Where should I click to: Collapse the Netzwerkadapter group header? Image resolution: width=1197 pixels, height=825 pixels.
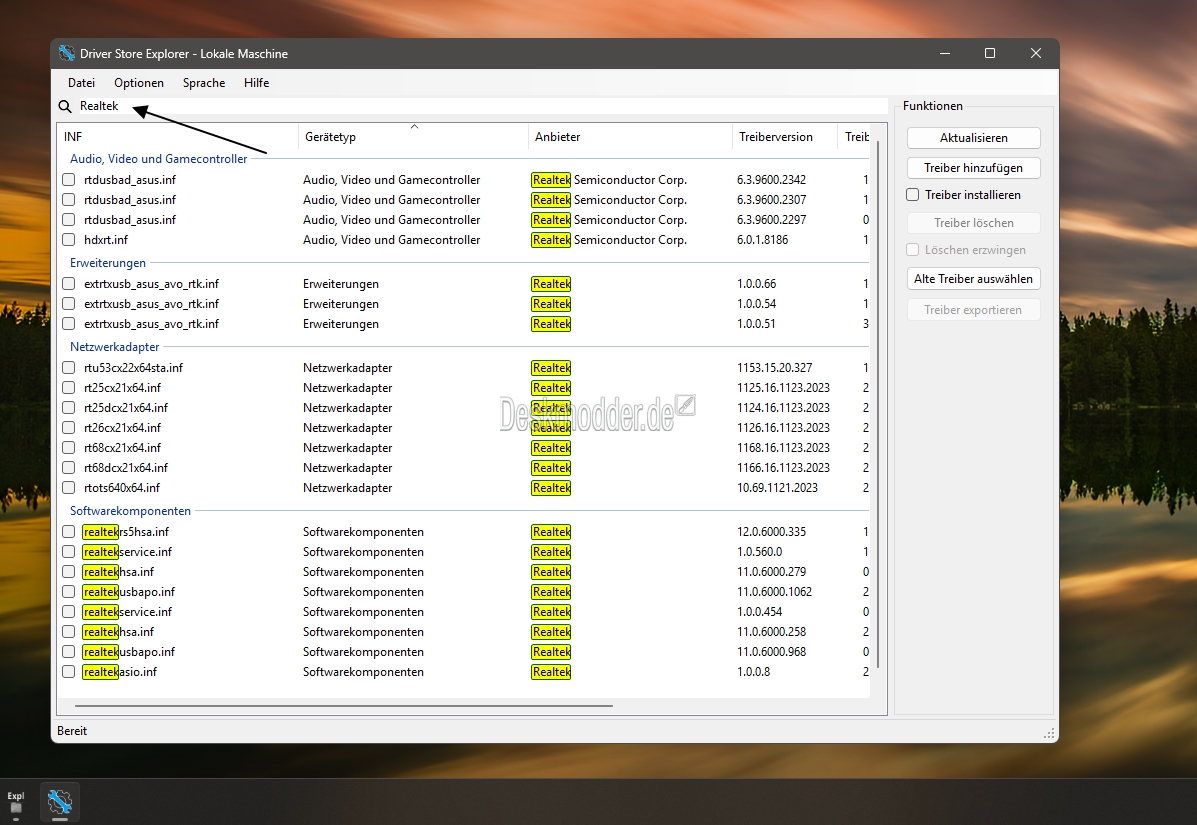[115, 346]
